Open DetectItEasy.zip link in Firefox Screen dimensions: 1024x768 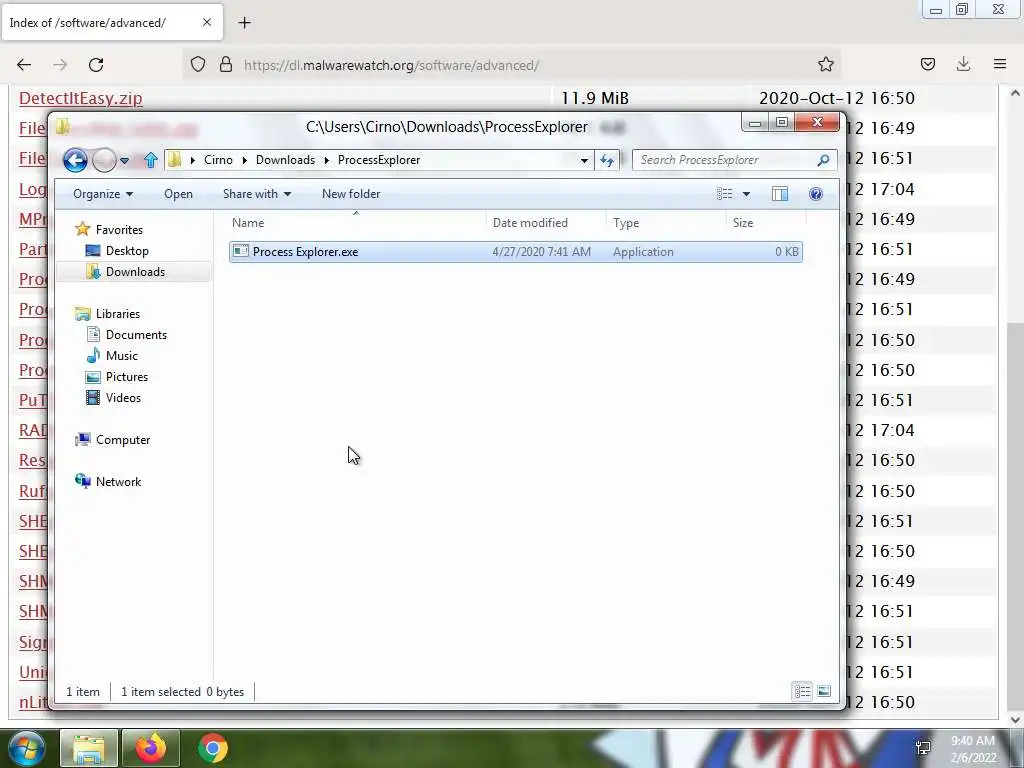[x=81, y=98]
